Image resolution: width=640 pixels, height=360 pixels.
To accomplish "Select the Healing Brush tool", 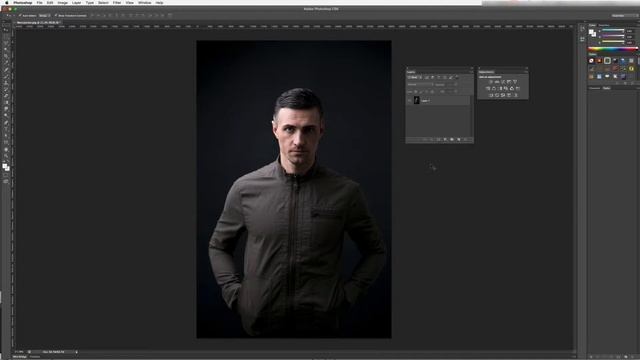I will [6, 69].
